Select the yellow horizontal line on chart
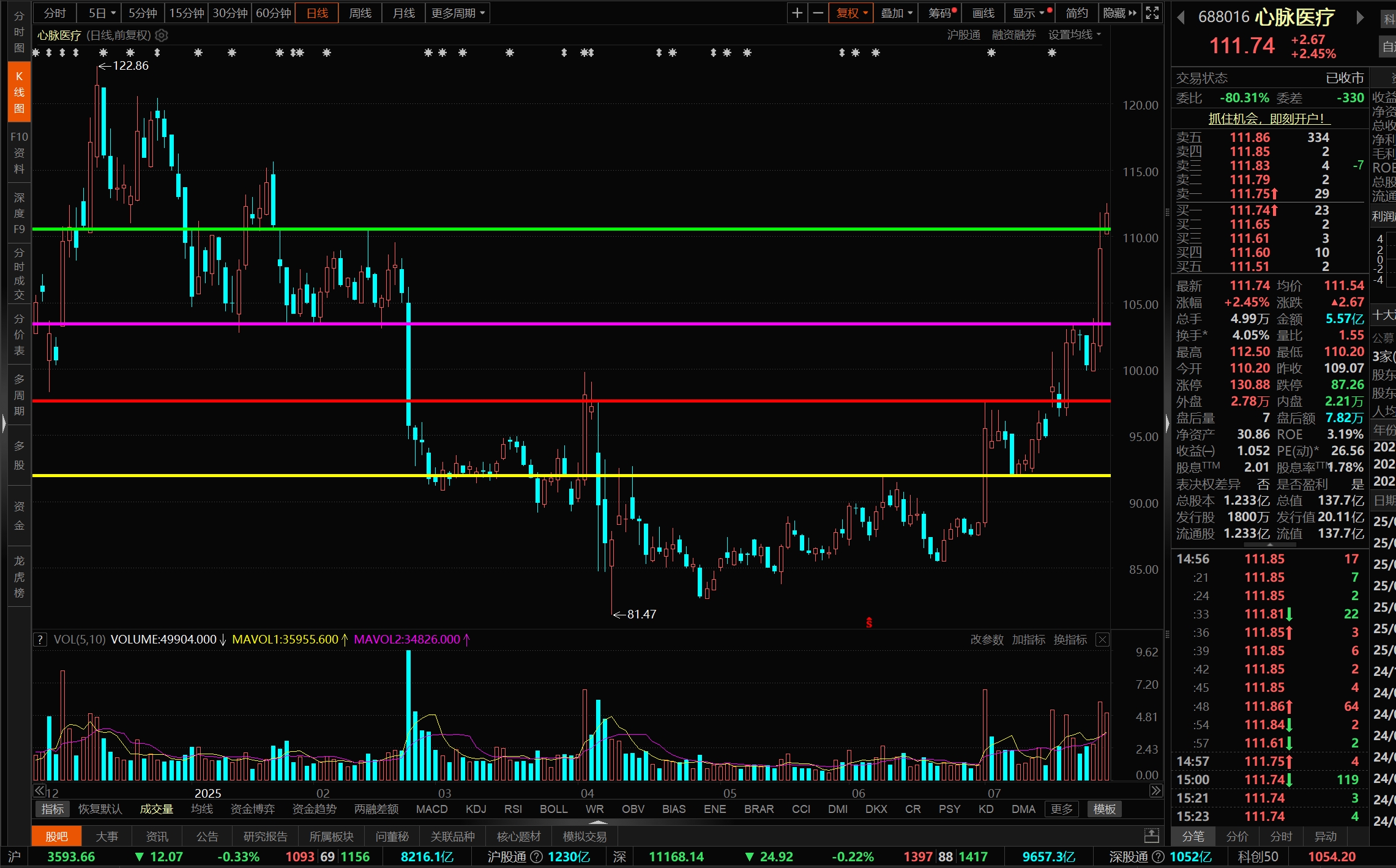 pyautogui.click(x=571, y=475)
